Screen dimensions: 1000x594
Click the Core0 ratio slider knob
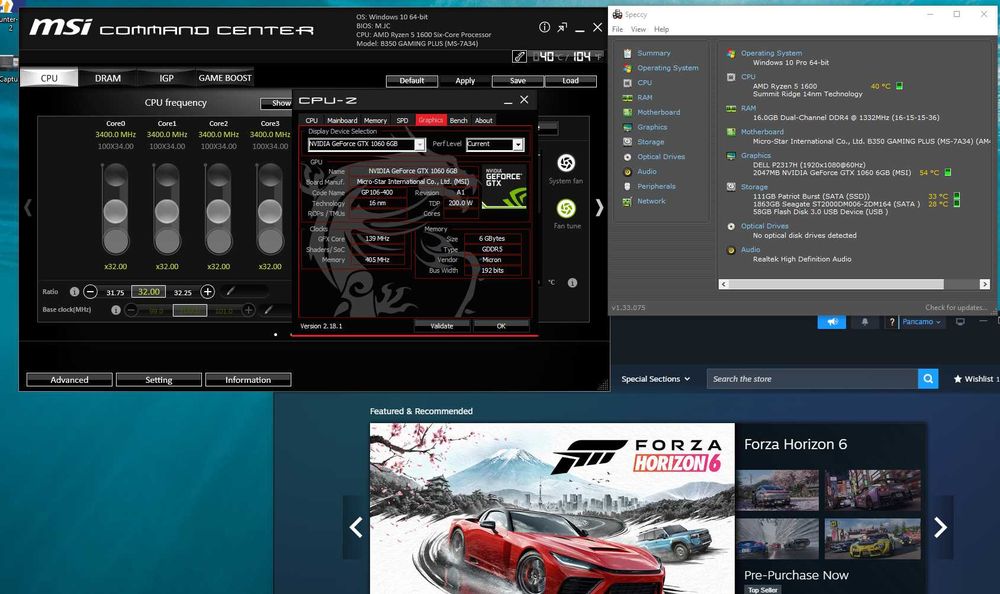pyautogui.click(x=115, y=211)
